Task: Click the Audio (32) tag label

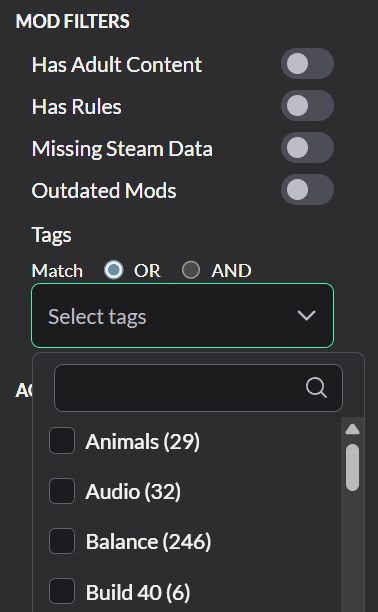Action: click(133, 492)
